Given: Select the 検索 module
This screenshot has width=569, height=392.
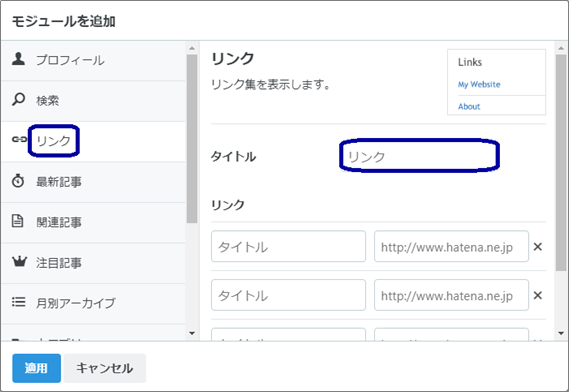Looking at the screenshot, I should (94, 101).
